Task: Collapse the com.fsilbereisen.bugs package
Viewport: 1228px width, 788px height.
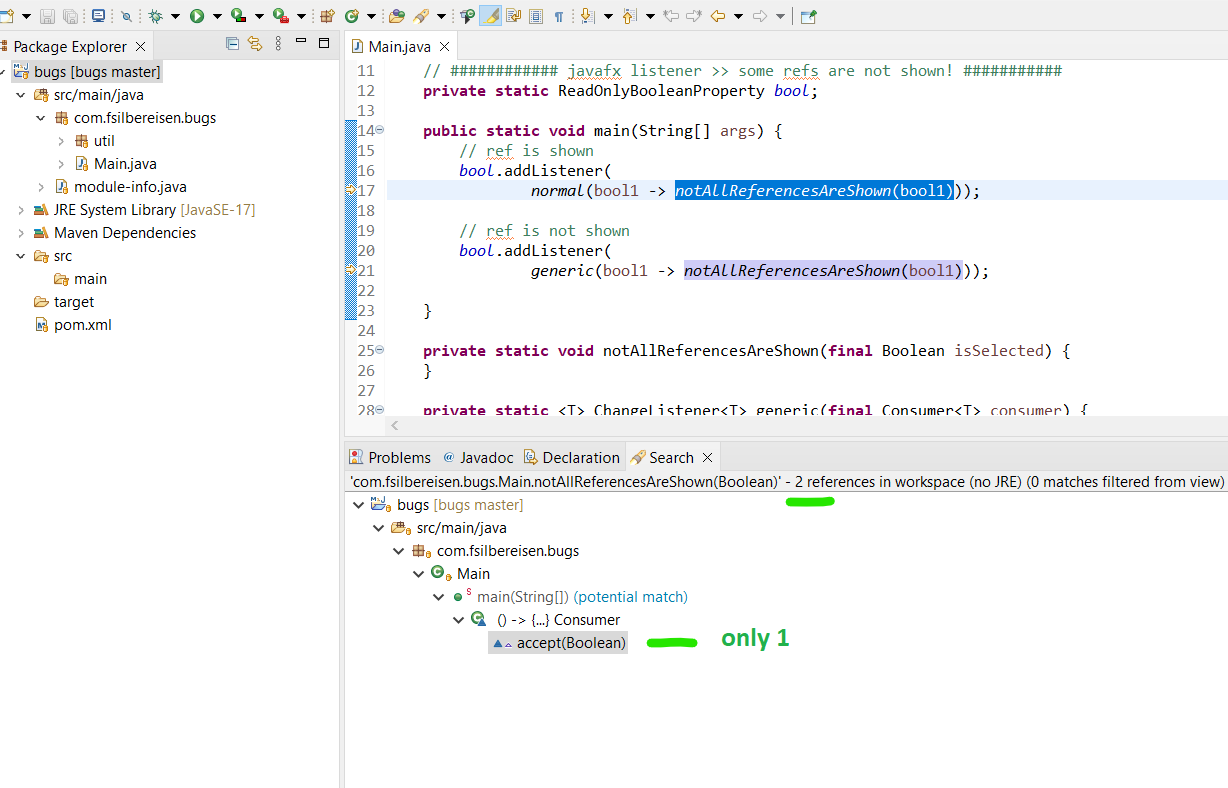Action: (40, 117)
